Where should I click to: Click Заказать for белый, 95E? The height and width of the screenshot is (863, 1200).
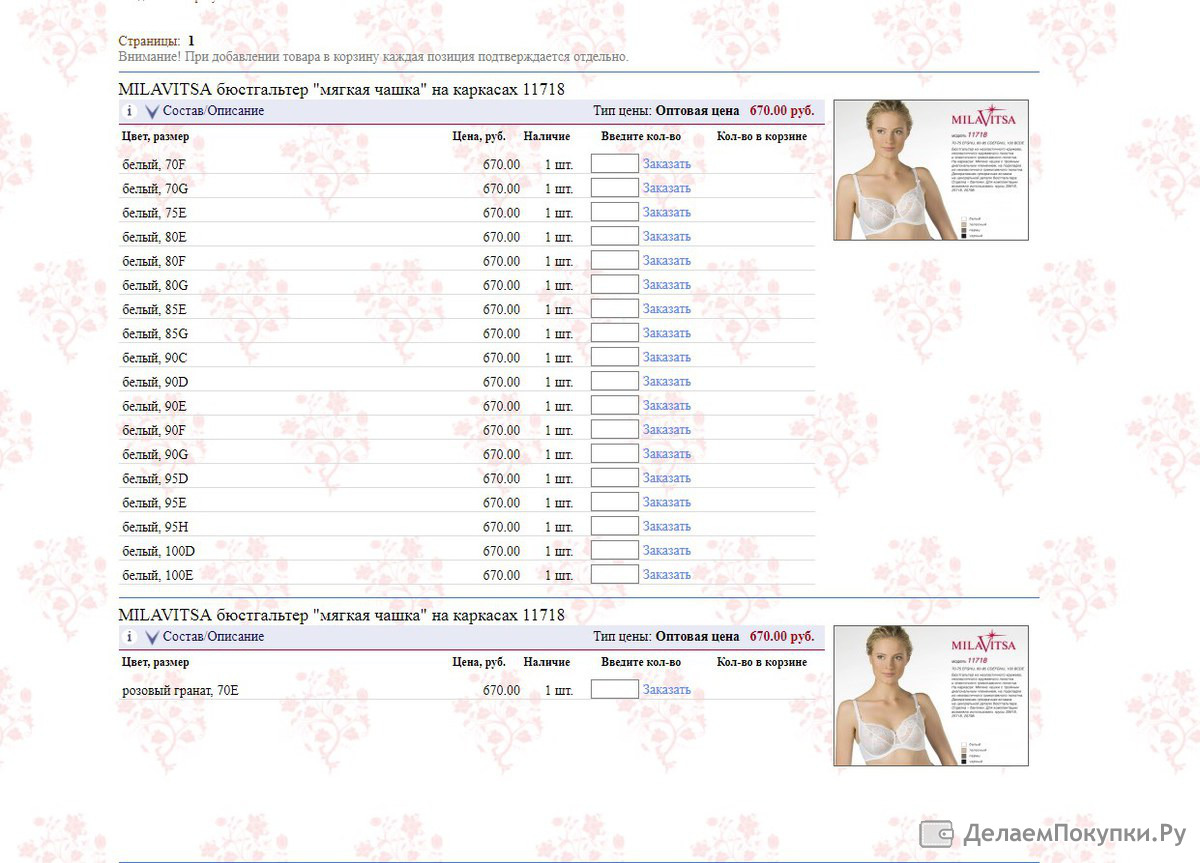click(667, 502)
